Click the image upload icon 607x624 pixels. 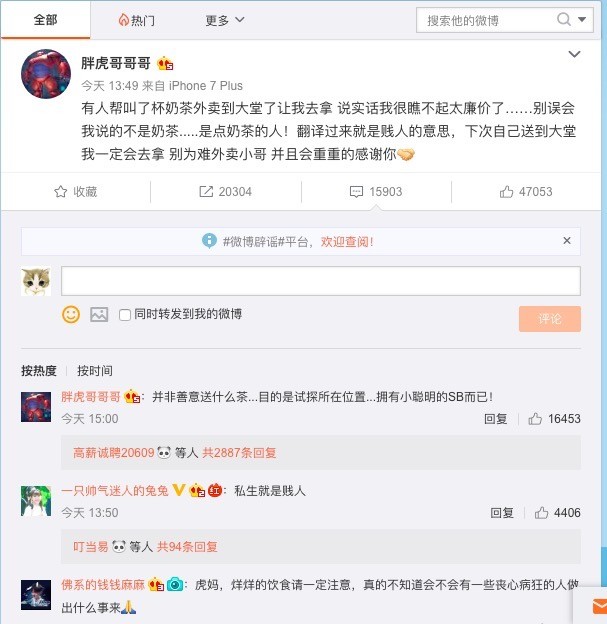click(99, 314)
